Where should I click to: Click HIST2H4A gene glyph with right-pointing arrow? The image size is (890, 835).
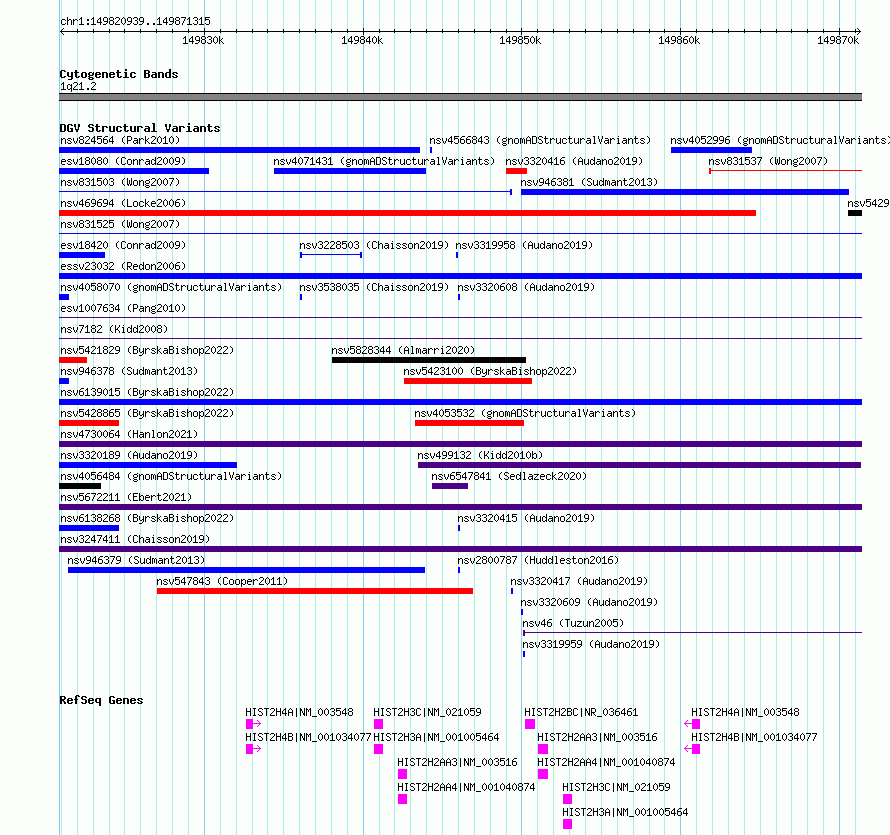pyautogui.click(x=253, y=724)
